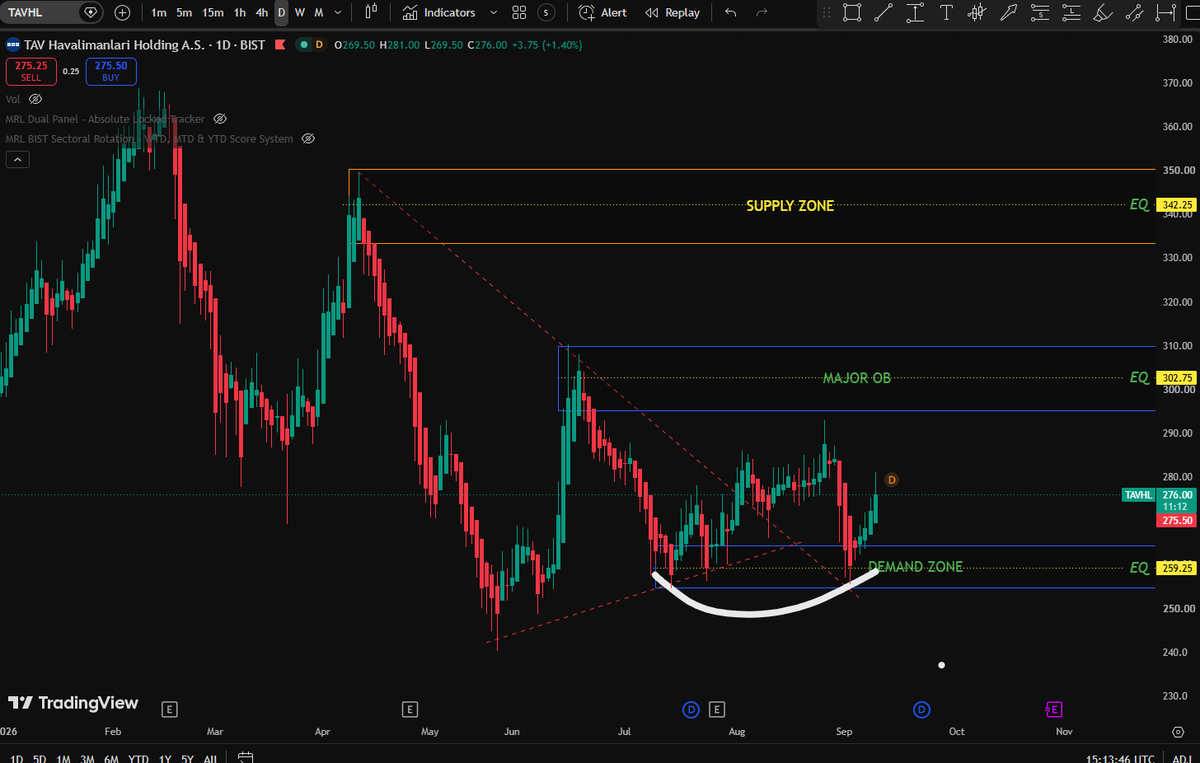
Task: Select the horizontal date range measure tool
Action: pyautogui.click(x=1165, y=13)
